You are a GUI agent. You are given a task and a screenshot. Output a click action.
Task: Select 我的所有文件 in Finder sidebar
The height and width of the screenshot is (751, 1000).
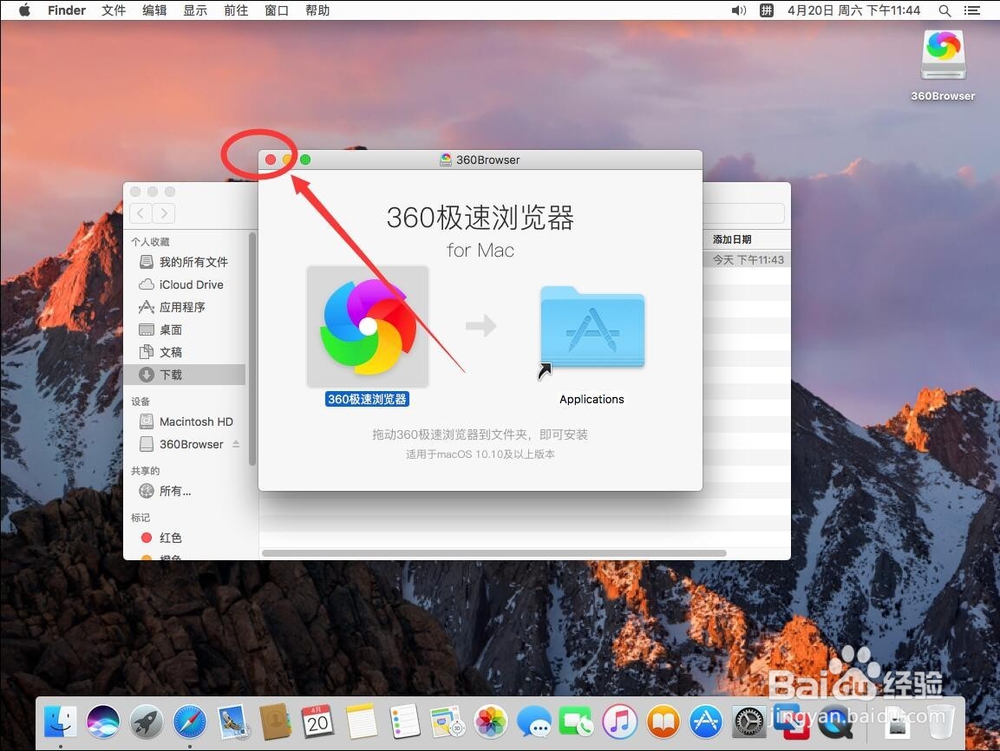click(185, 262)
